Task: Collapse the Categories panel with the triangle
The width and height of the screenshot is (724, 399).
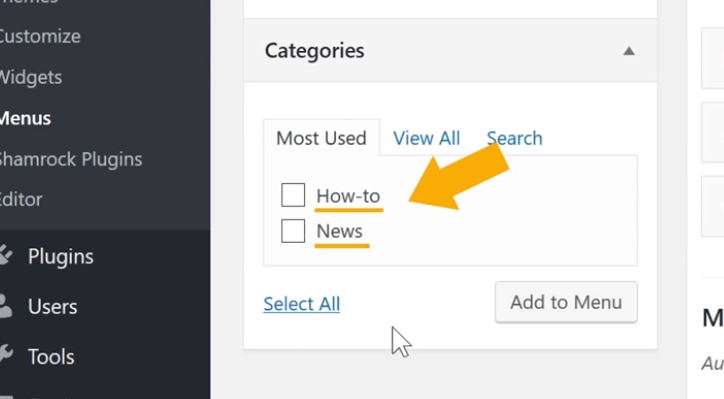Action: [x=628, y=51]
